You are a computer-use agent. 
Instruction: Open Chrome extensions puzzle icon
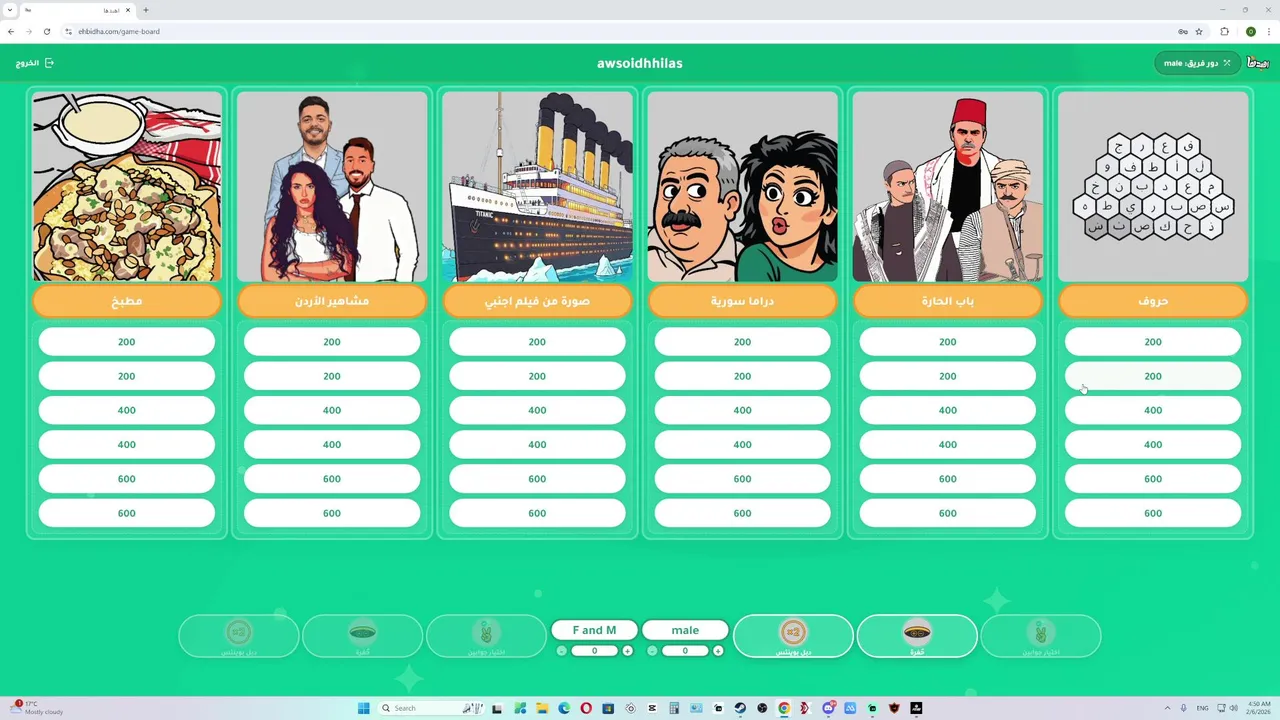1225,31
